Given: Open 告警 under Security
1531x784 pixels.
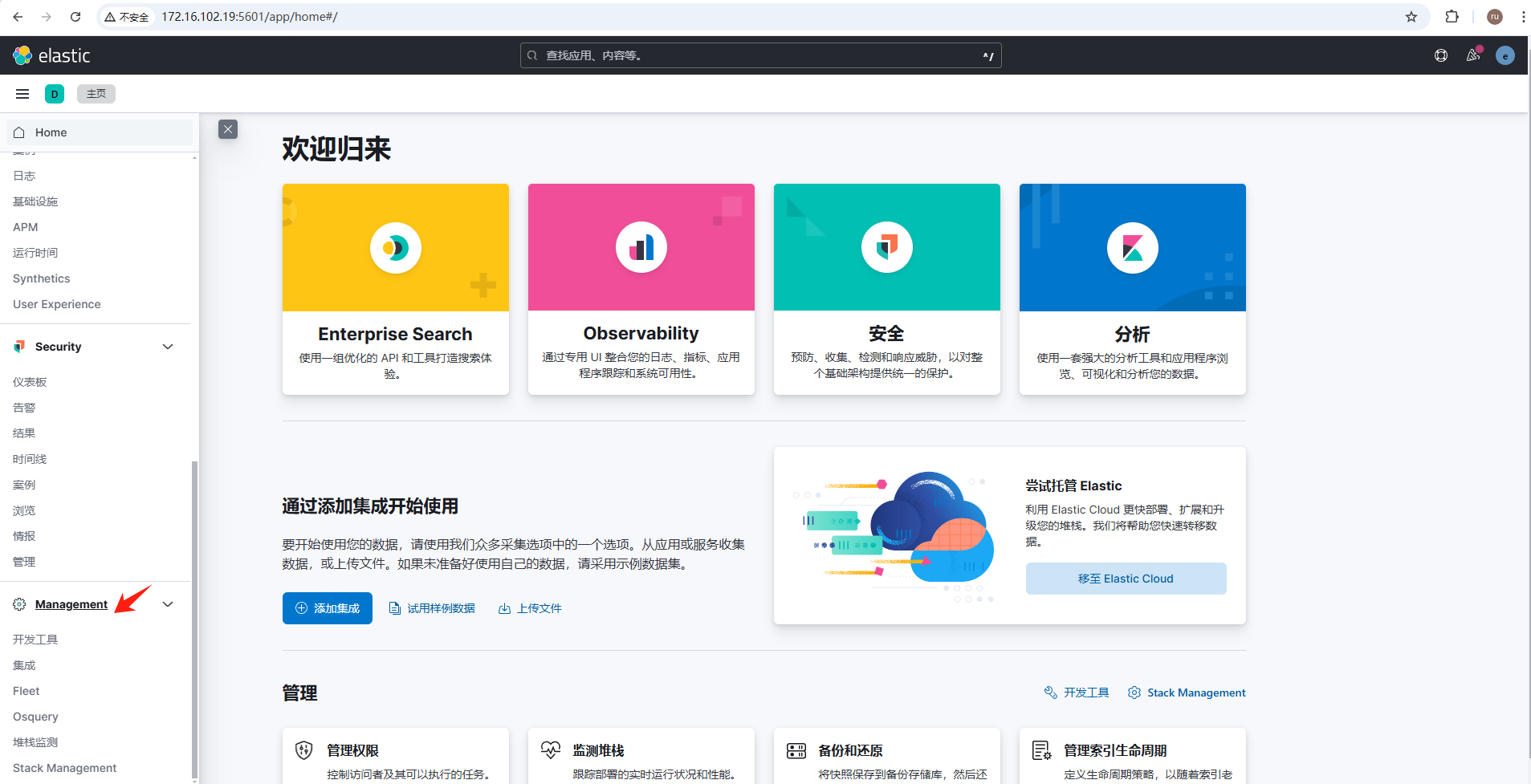Looking at the screenshot, I should pos(24,408).
